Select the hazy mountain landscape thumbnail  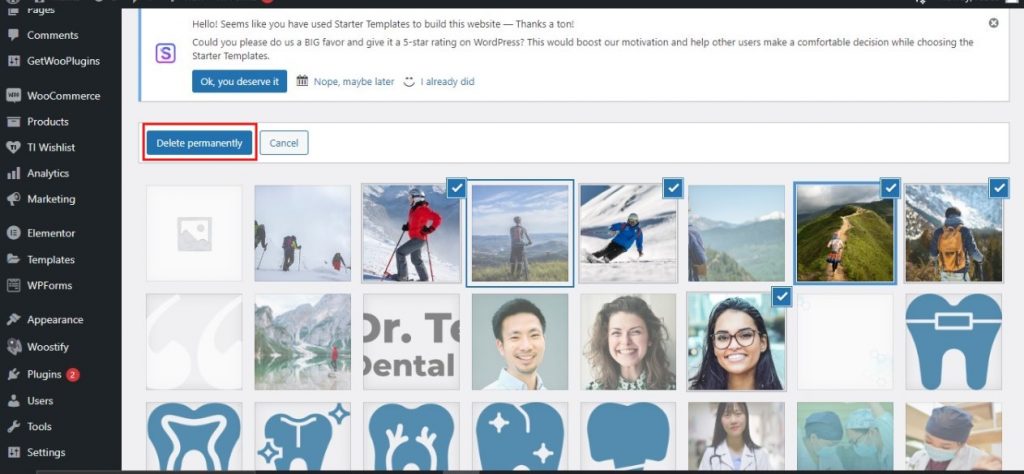click(737, 233)
